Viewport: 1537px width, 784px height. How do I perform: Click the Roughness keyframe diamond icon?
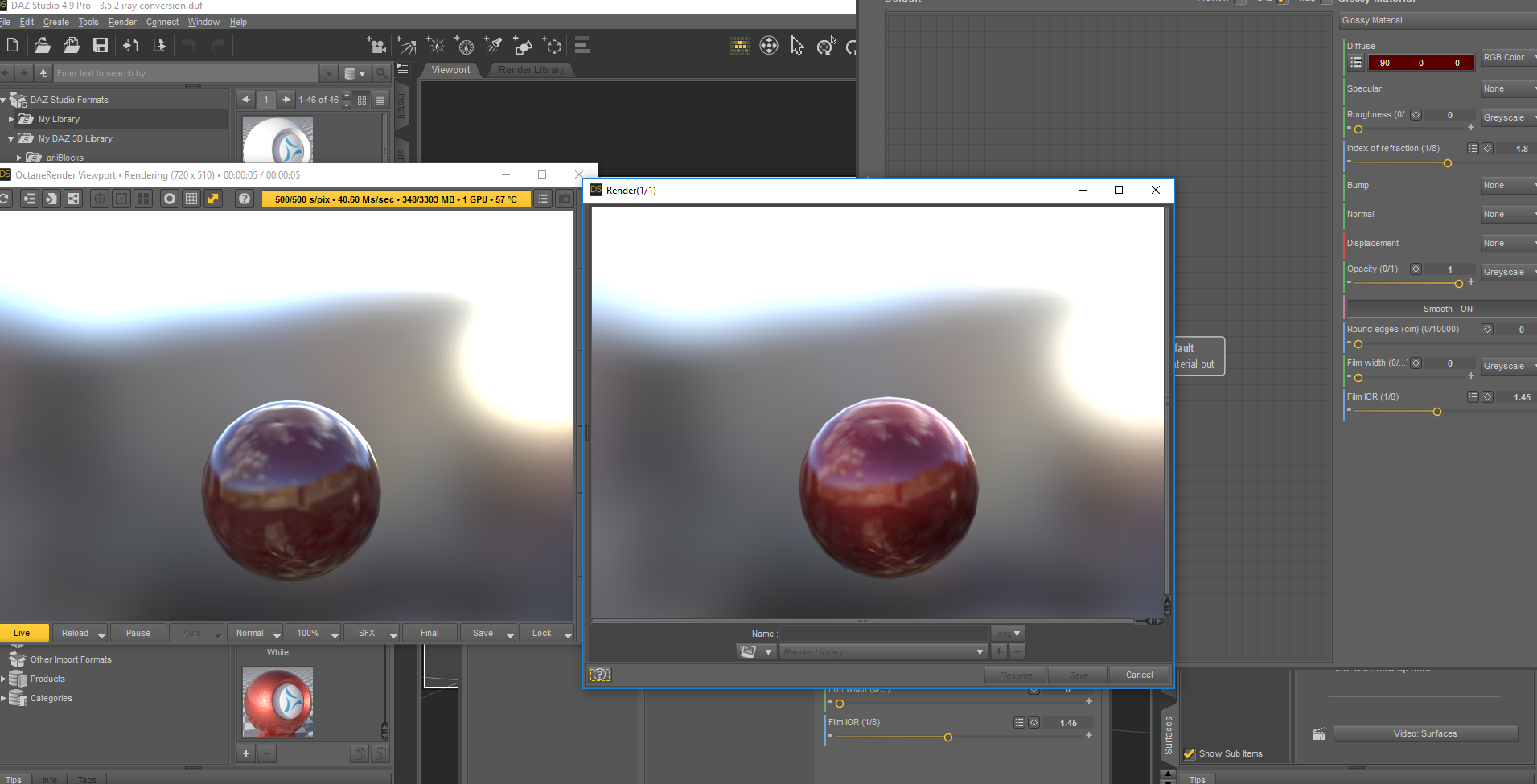[x=1416, y=115]
